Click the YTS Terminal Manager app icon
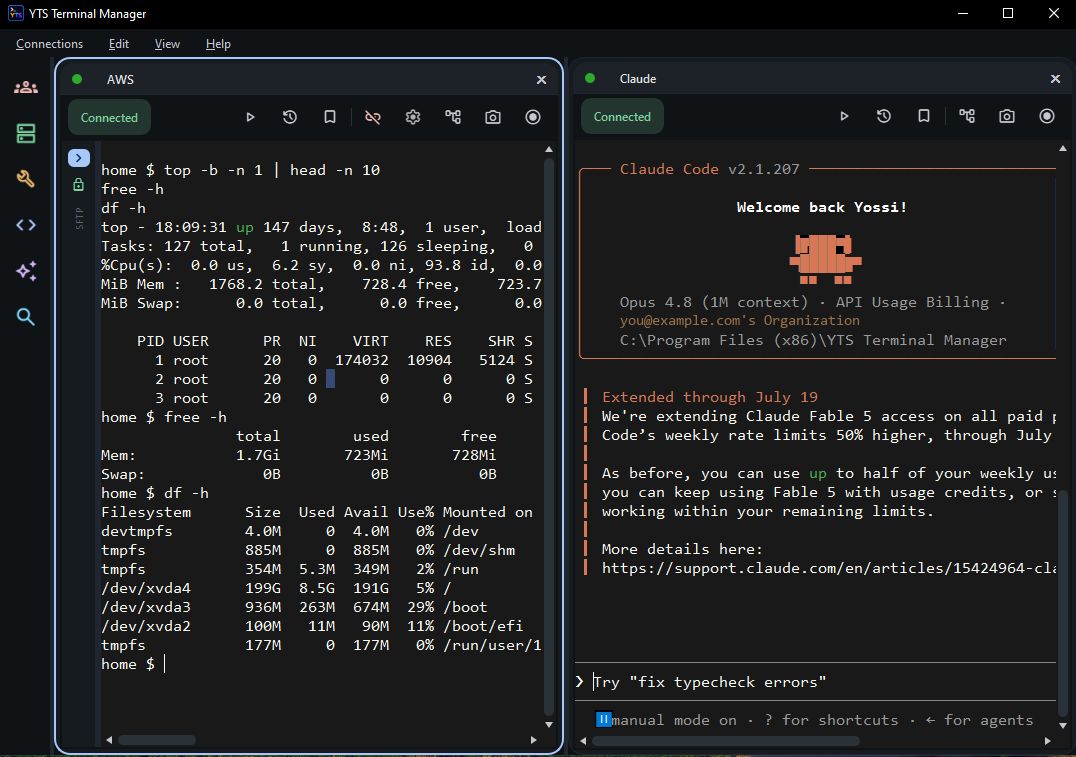 click(16, 14)
